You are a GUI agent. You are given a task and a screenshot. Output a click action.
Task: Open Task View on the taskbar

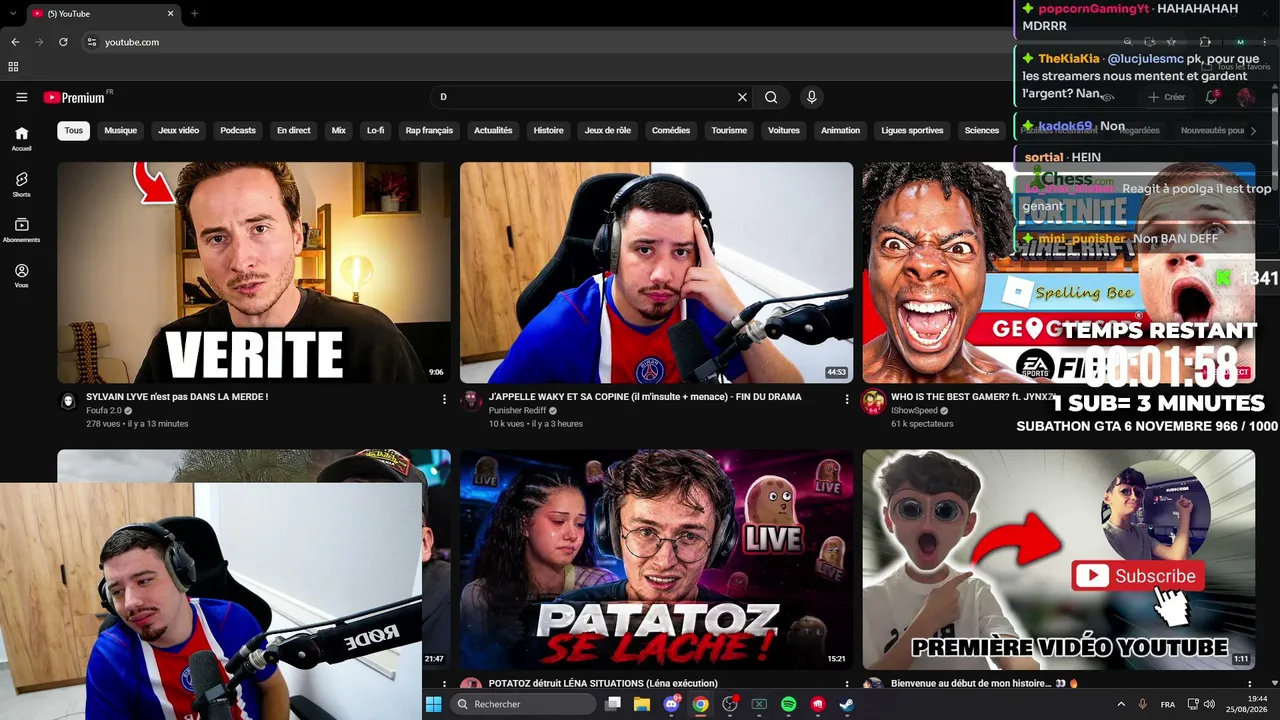(613, 704)
